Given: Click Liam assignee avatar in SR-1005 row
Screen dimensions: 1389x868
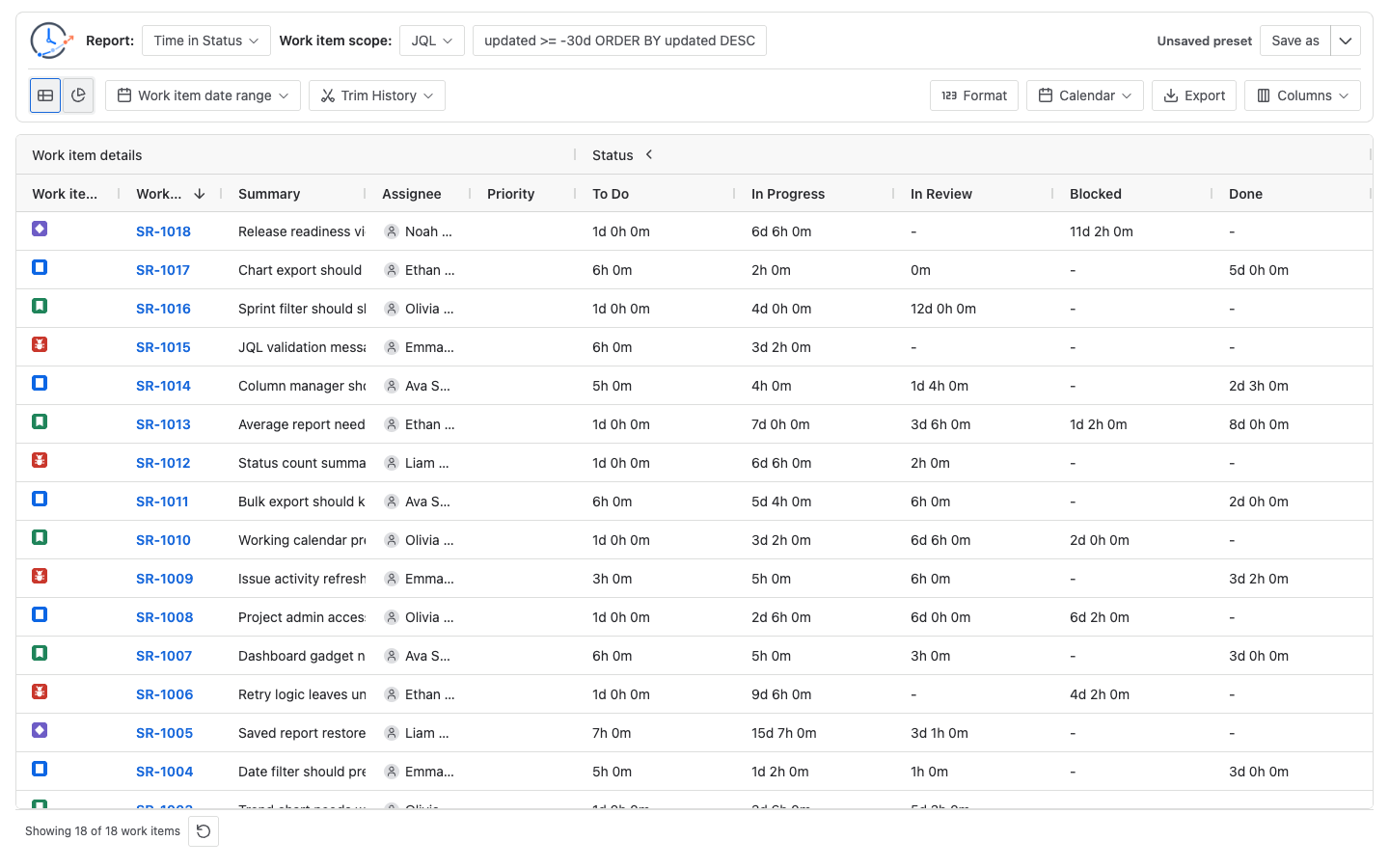Looking at the screenshot, I should click(392, 733).
